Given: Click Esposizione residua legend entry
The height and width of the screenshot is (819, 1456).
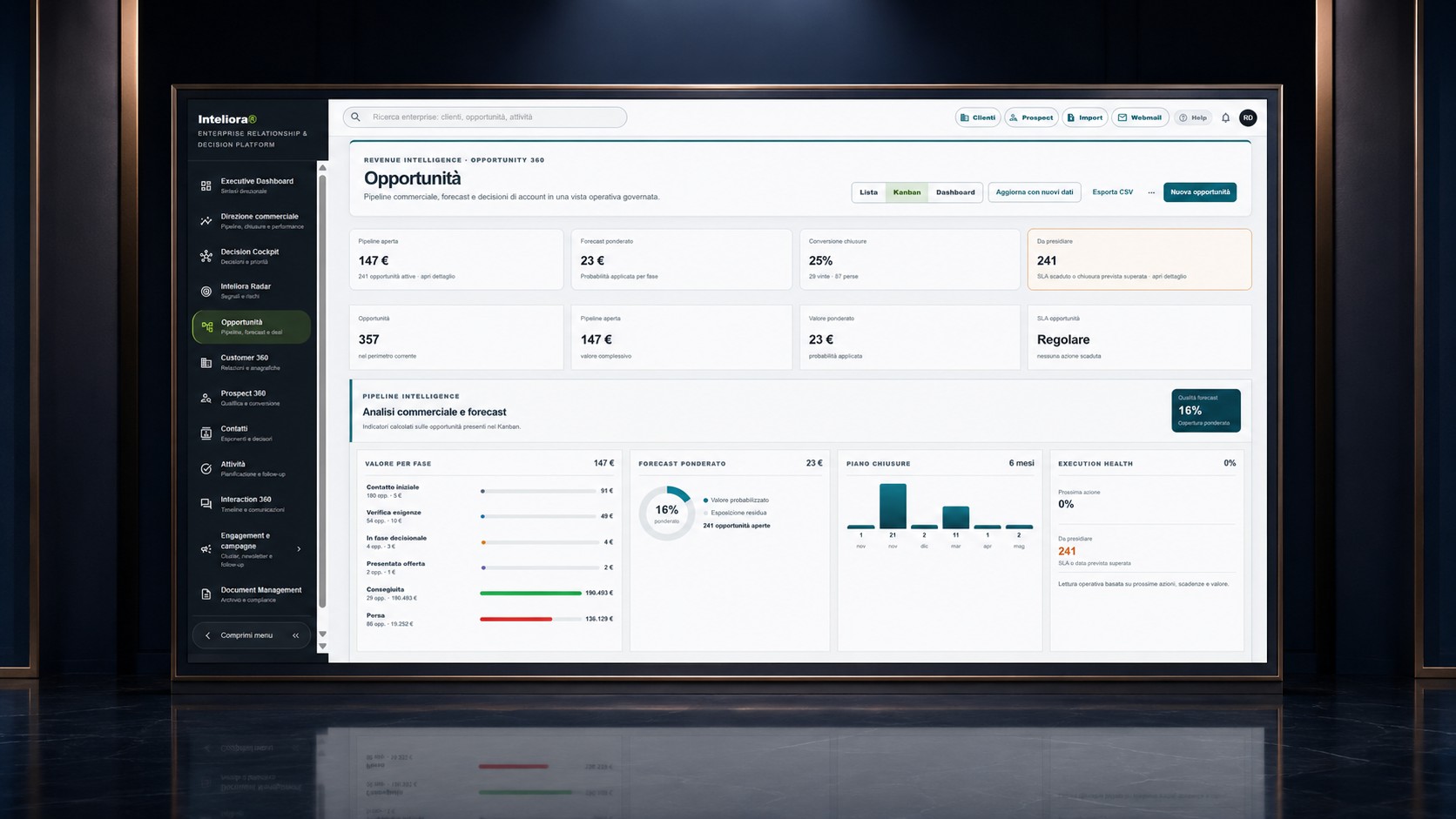Looking at the screenshot, I should [736, 513].
